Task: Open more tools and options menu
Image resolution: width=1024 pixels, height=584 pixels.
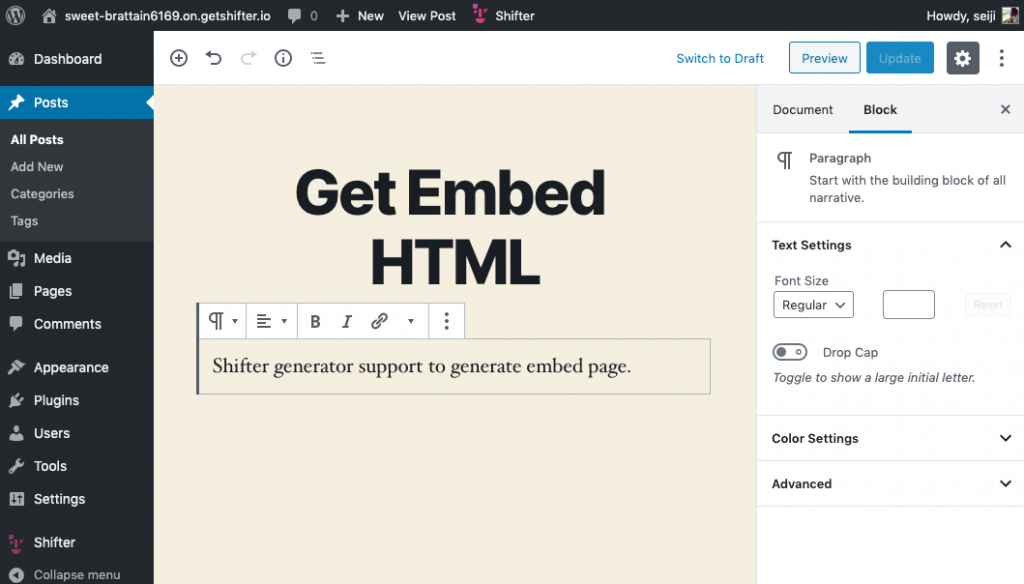Action: click(x=1001, y=58)
